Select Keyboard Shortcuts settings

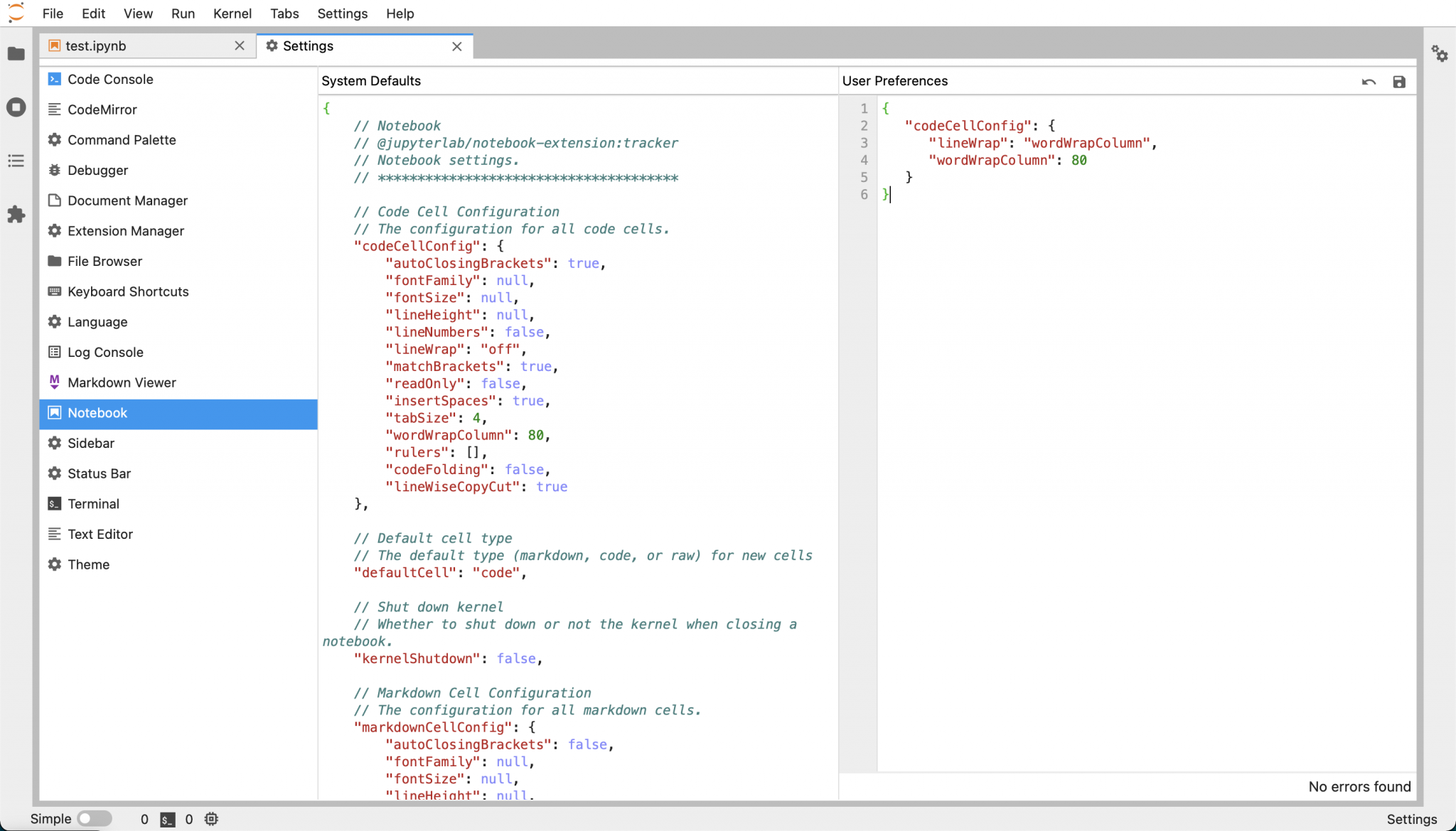coord(128,291)
